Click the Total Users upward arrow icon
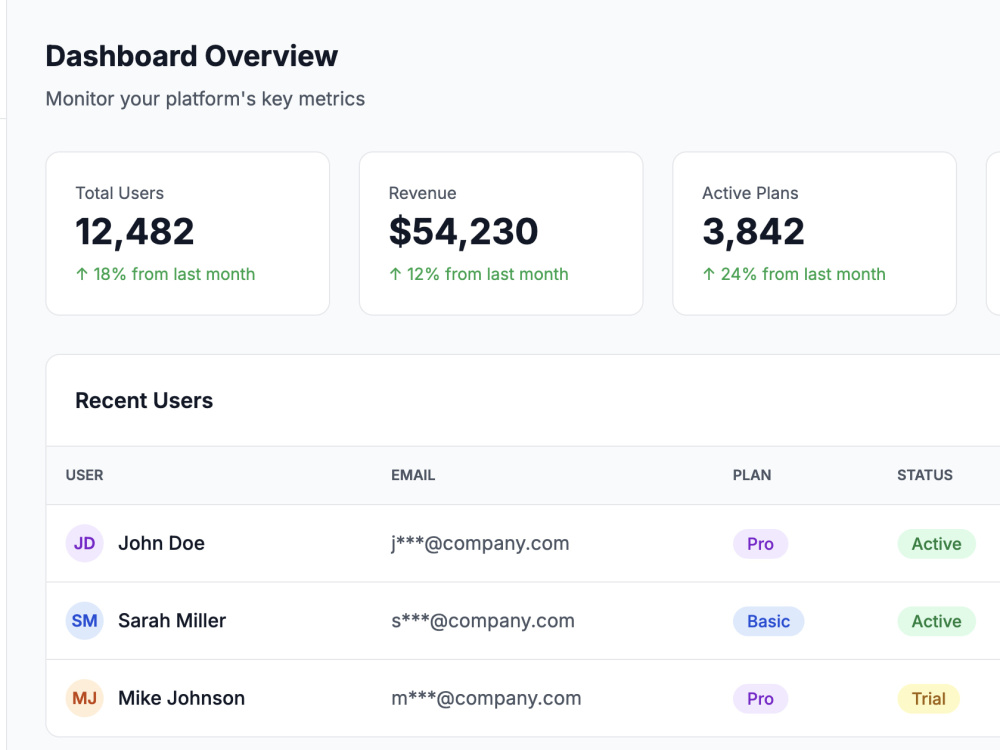 pyautogui.click(x=82, y=274)
